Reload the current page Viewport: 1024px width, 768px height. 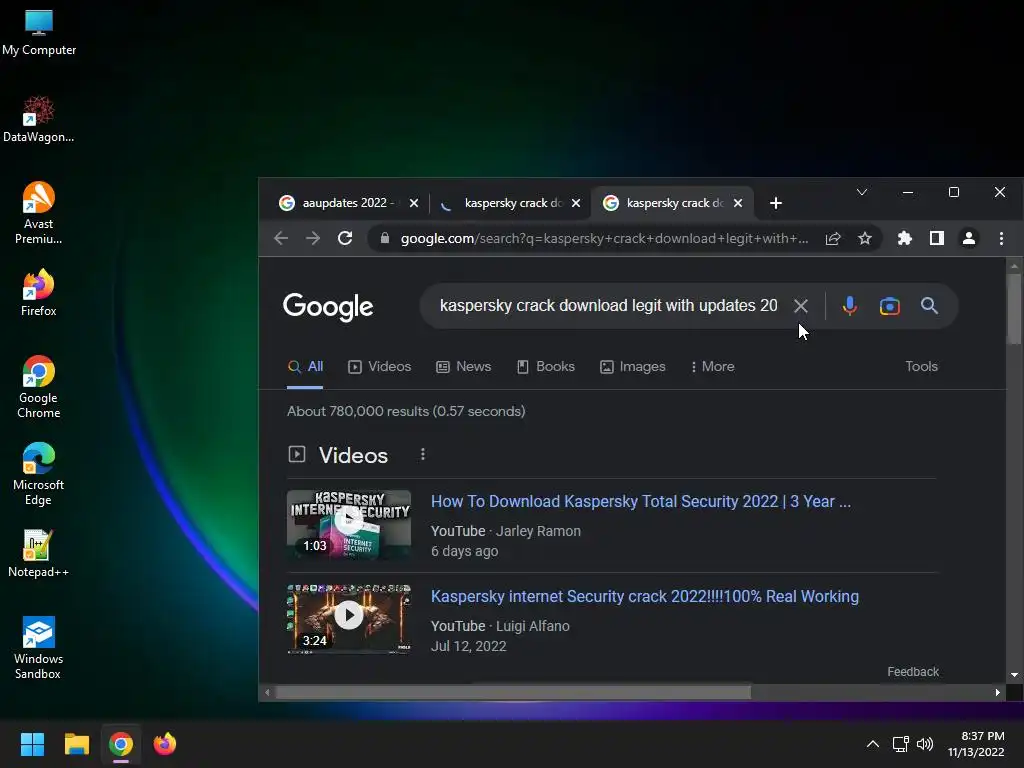[x=345, y=238]
